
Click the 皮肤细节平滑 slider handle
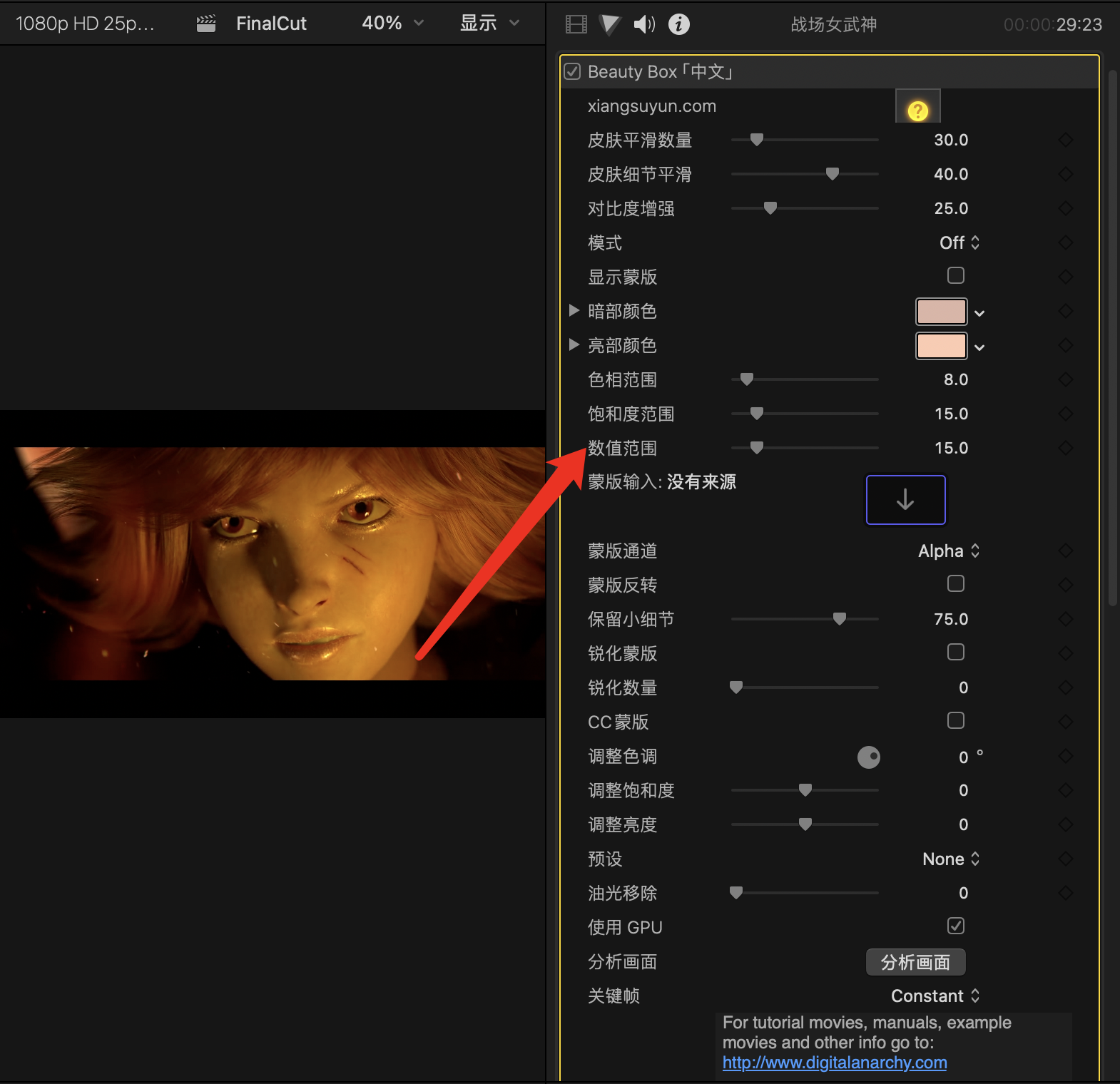pyautogui.click(x=833, y=174)
